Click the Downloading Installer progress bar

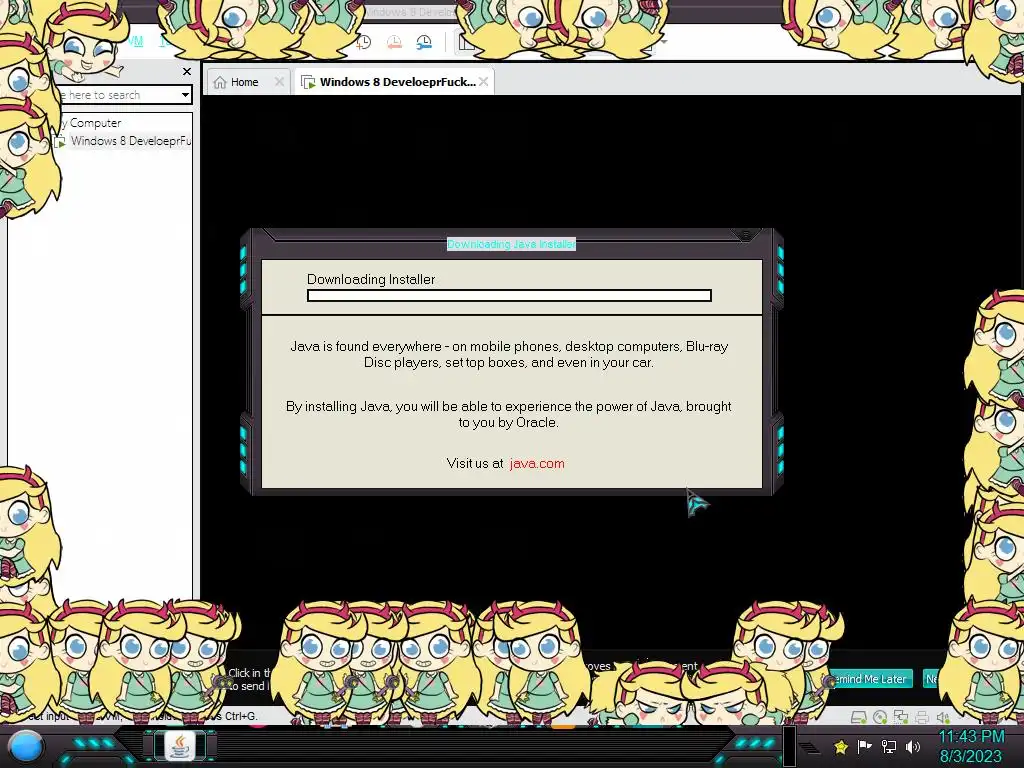coord(509,296)
